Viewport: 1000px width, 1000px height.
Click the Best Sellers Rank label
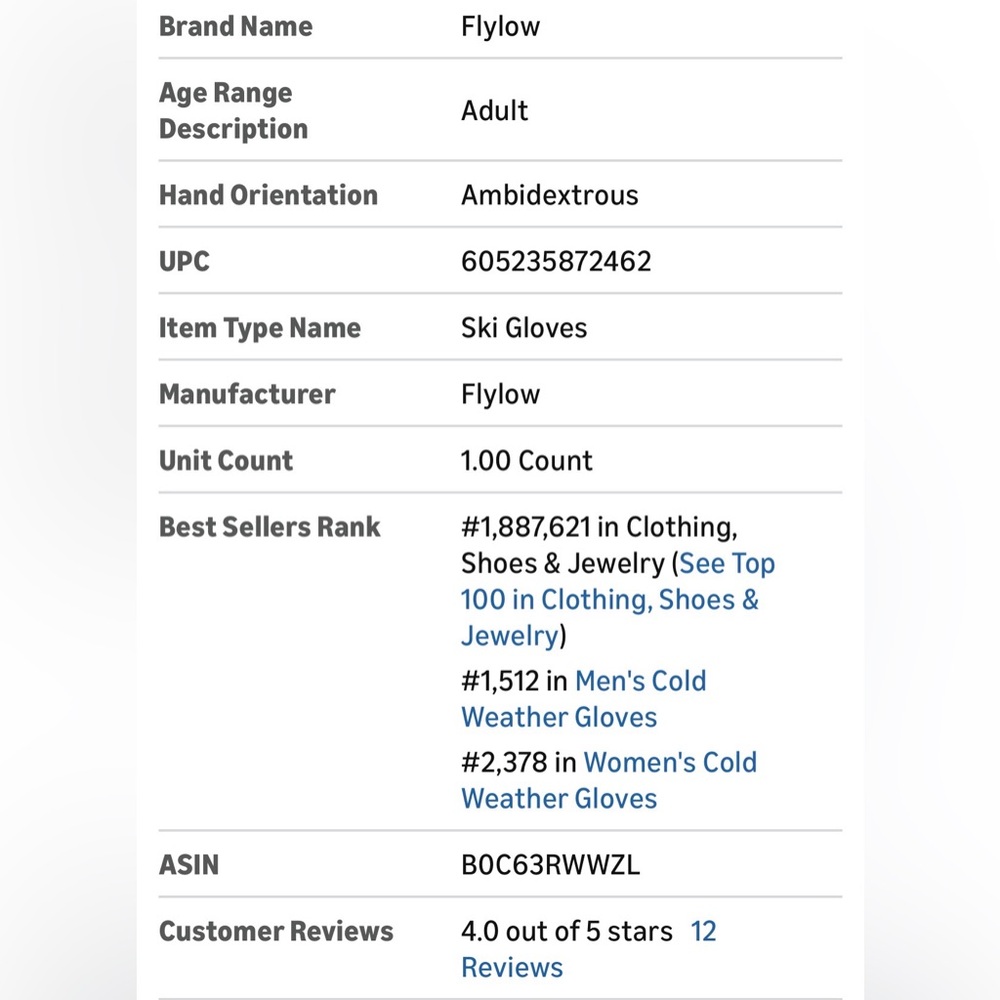(269, 527)
